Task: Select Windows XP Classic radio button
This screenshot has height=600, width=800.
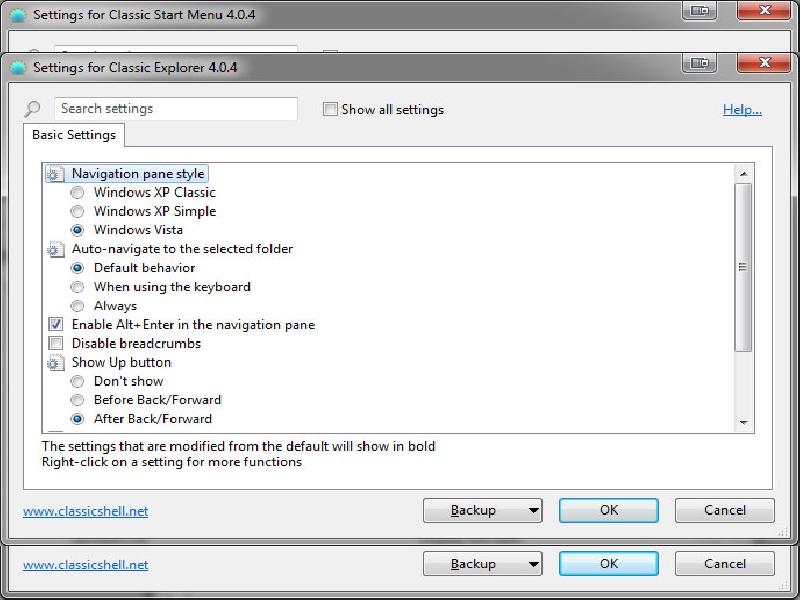Action: point(77,193)
